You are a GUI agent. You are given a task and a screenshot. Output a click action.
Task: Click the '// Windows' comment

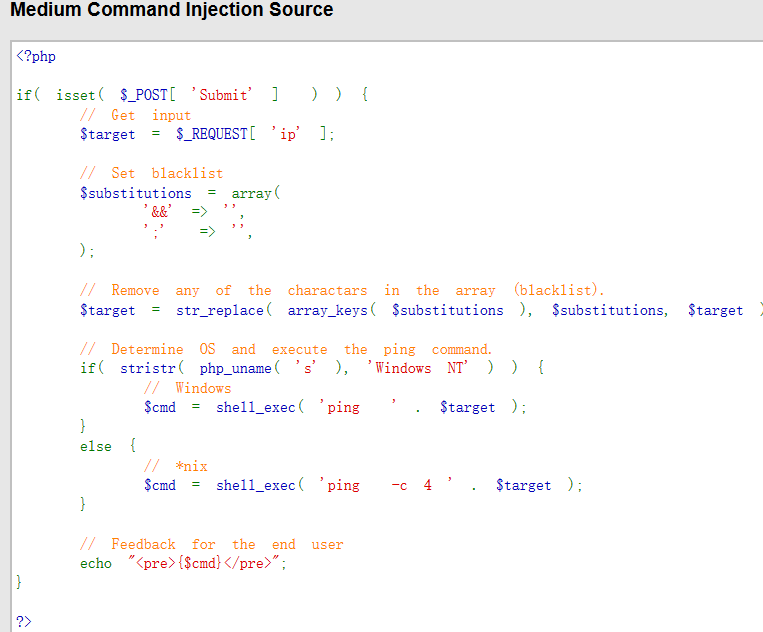(187, 388)
